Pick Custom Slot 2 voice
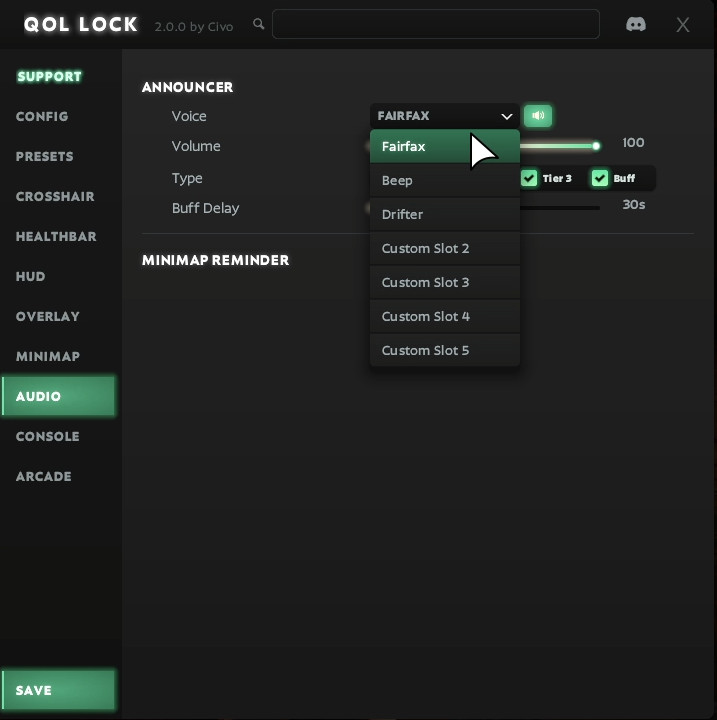This screenshot has height=720, width=717. 444,248
